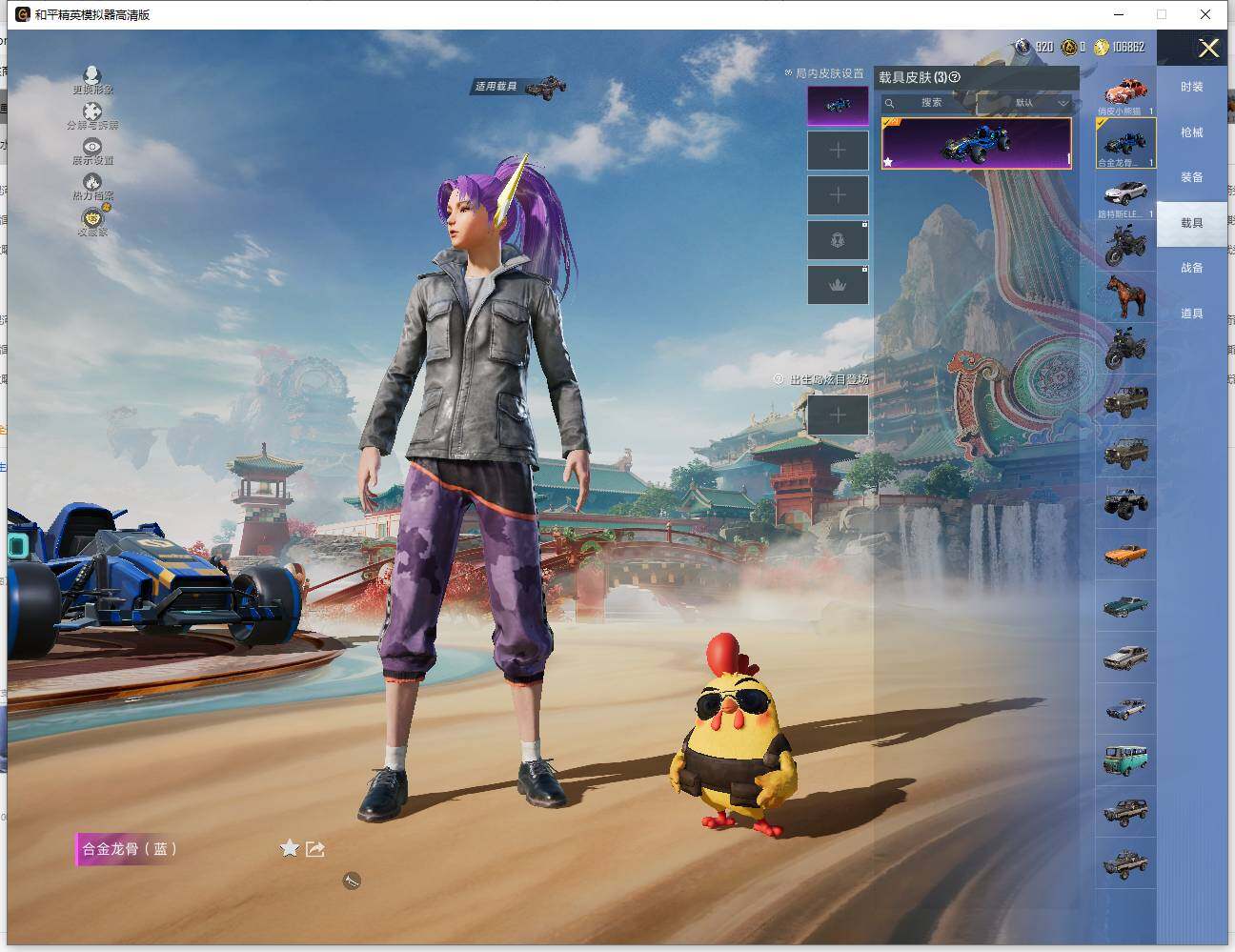This screenshot has width=1235, height=952.
Task: Click the 载具皮肤 (3) panel title
Action: [913, 77]
